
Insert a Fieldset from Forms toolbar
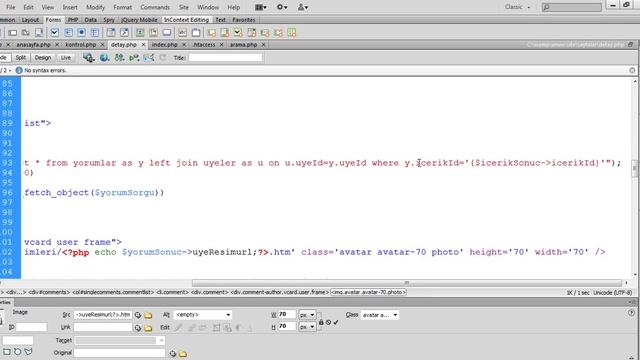(196, 33)
